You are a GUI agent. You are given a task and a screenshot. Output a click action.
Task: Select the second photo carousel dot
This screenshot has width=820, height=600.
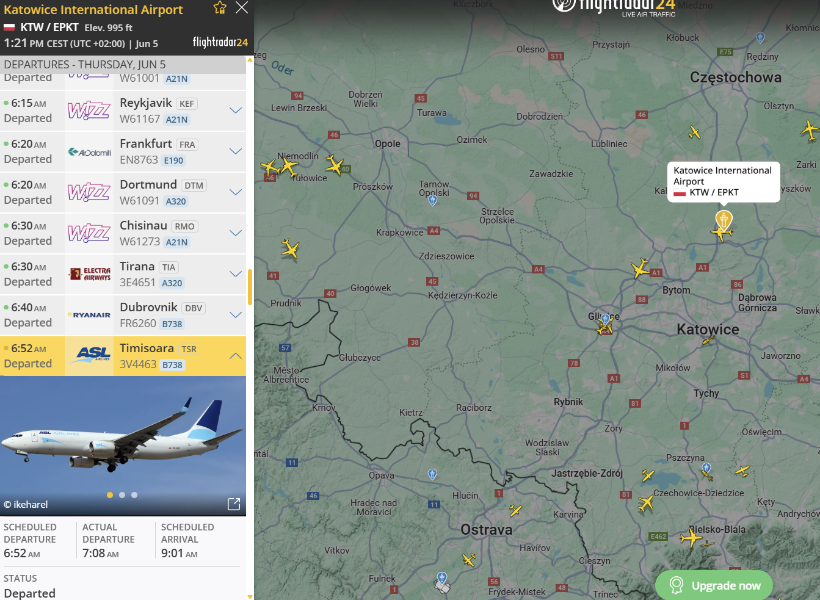pos(122,495)
